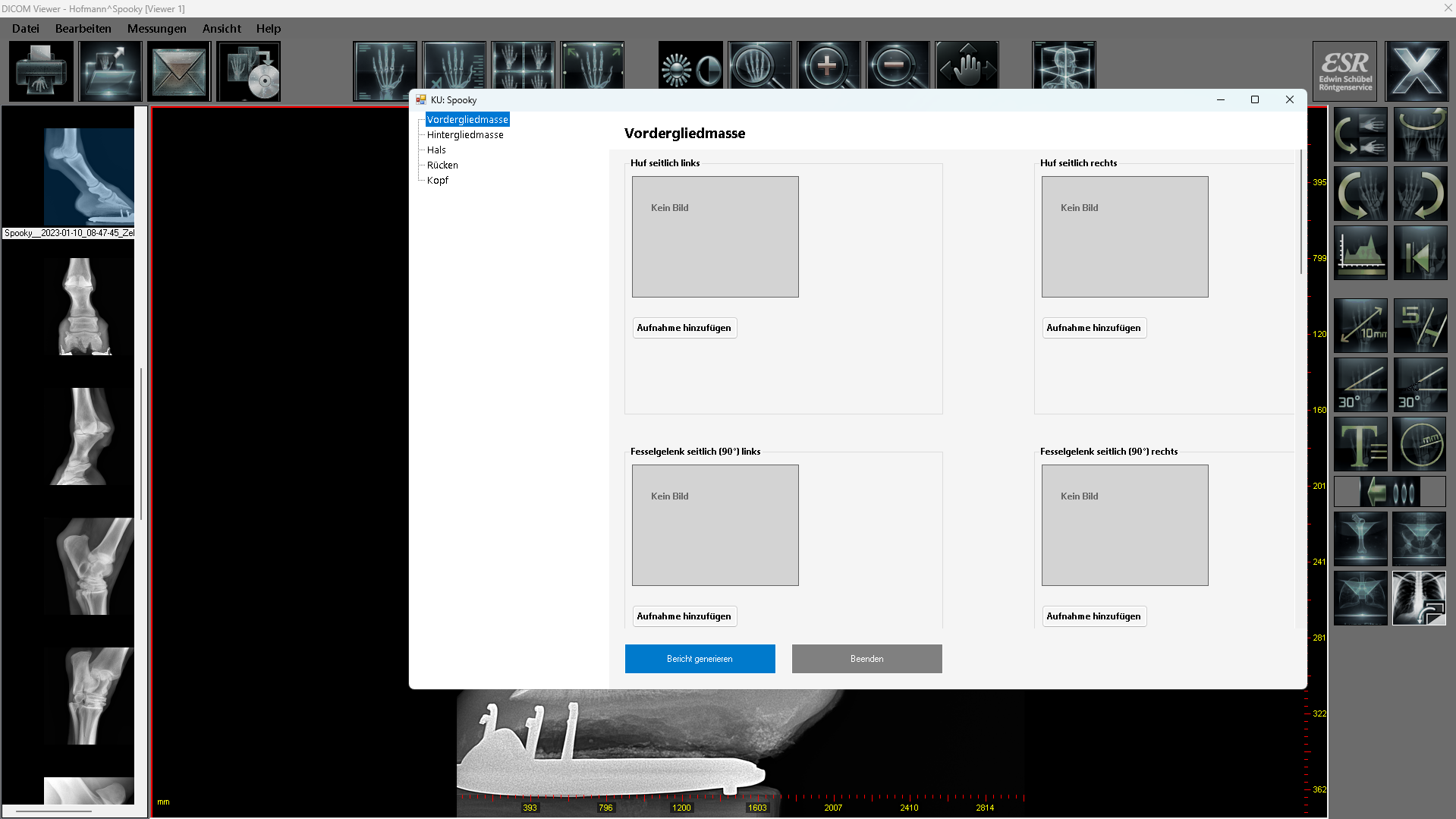Viewport: 1456px width, 819px height.
Task: Select the frontal fetlock joint thumbnail
Action: [x=89, y=307]
